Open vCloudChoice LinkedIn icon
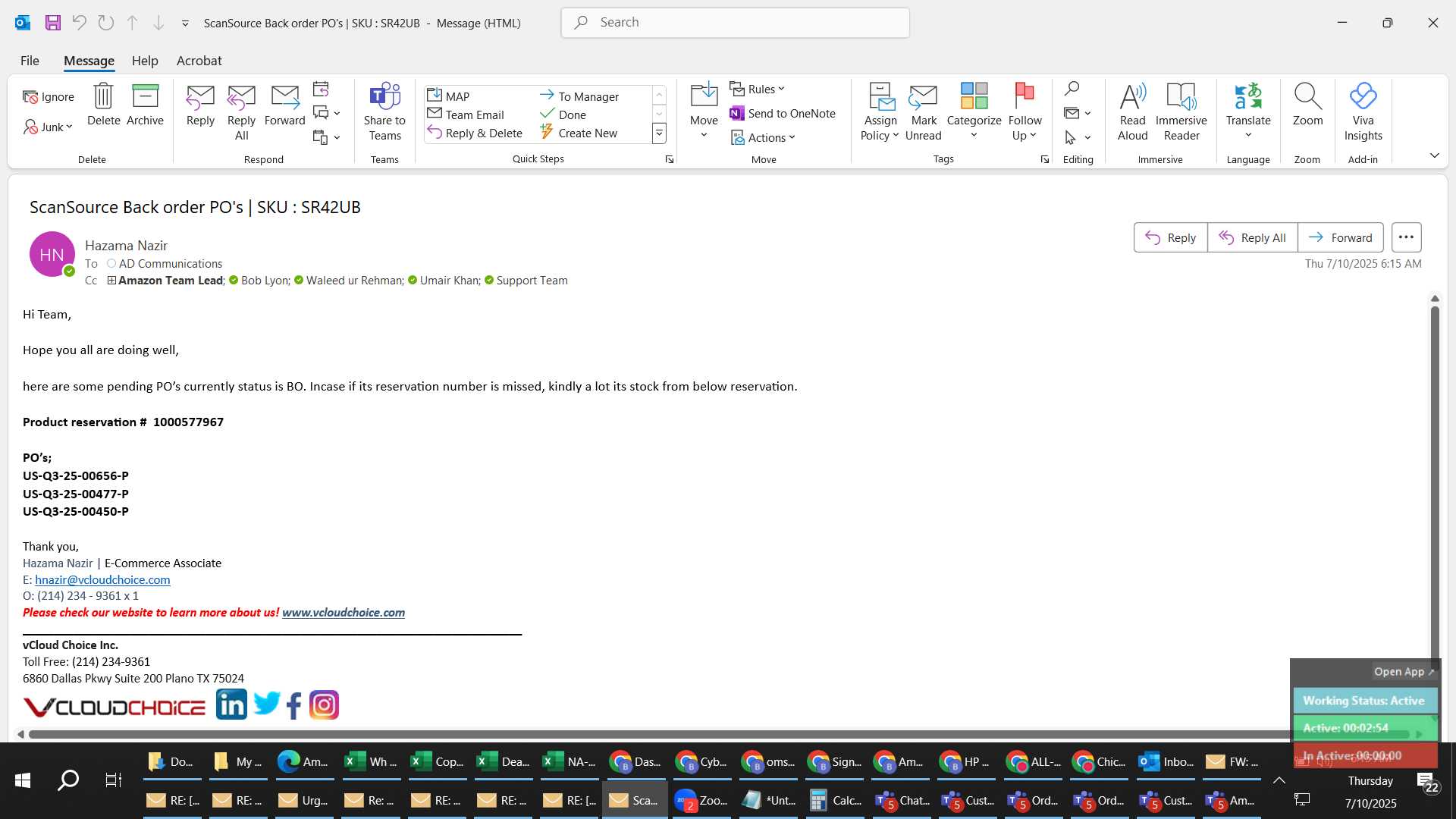Screen dimensions: 1456x819 (231, 704)
